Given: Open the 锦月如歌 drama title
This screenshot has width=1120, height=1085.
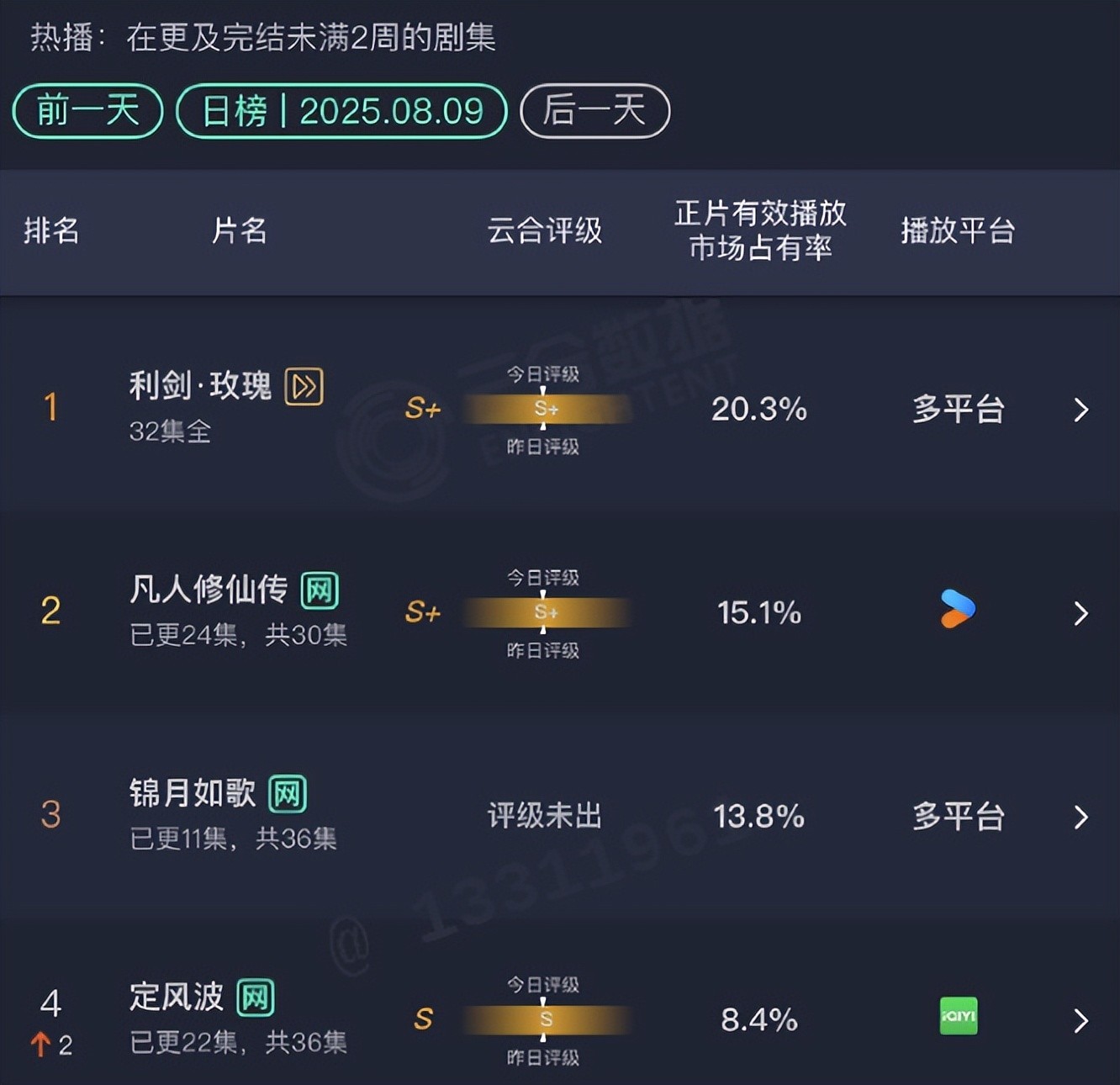Looking at the screenshot, I should [193, 793].
